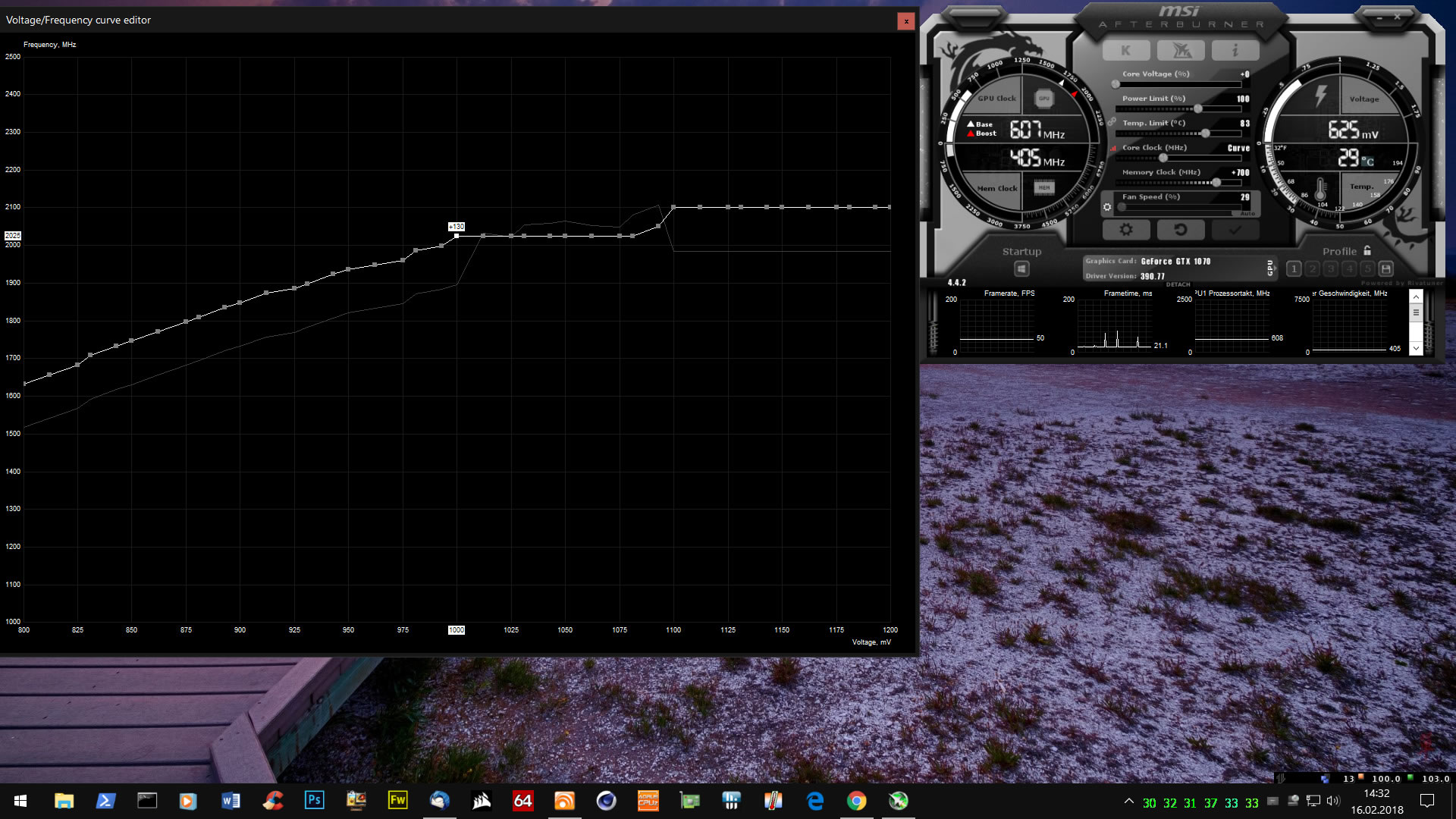Screen dimensions: 1456x819
Task: Open the Kombustor K button
Action: 1125,51
